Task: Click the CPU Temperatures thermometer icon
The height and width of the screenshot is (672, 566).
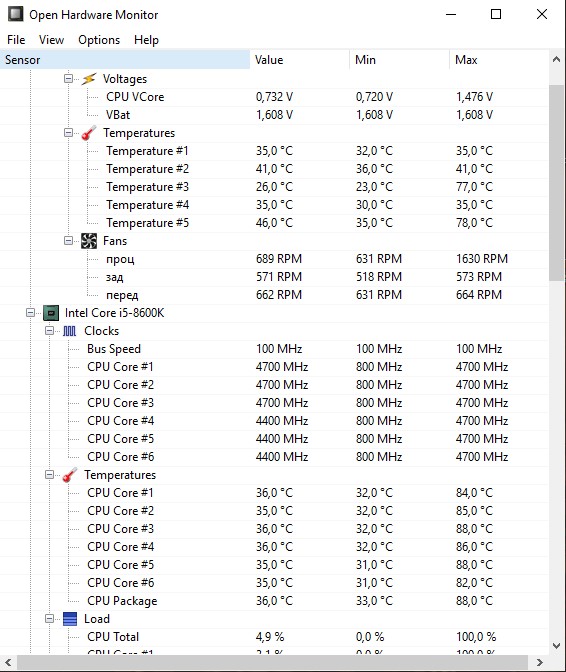Action: [x=69, y=475]
